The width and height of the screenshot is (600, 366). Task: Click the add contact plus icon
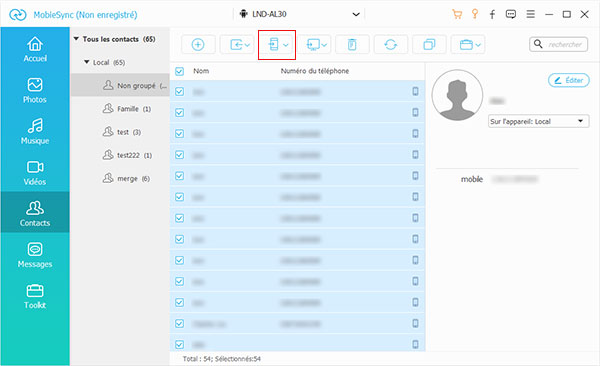[x=198, y=44]
